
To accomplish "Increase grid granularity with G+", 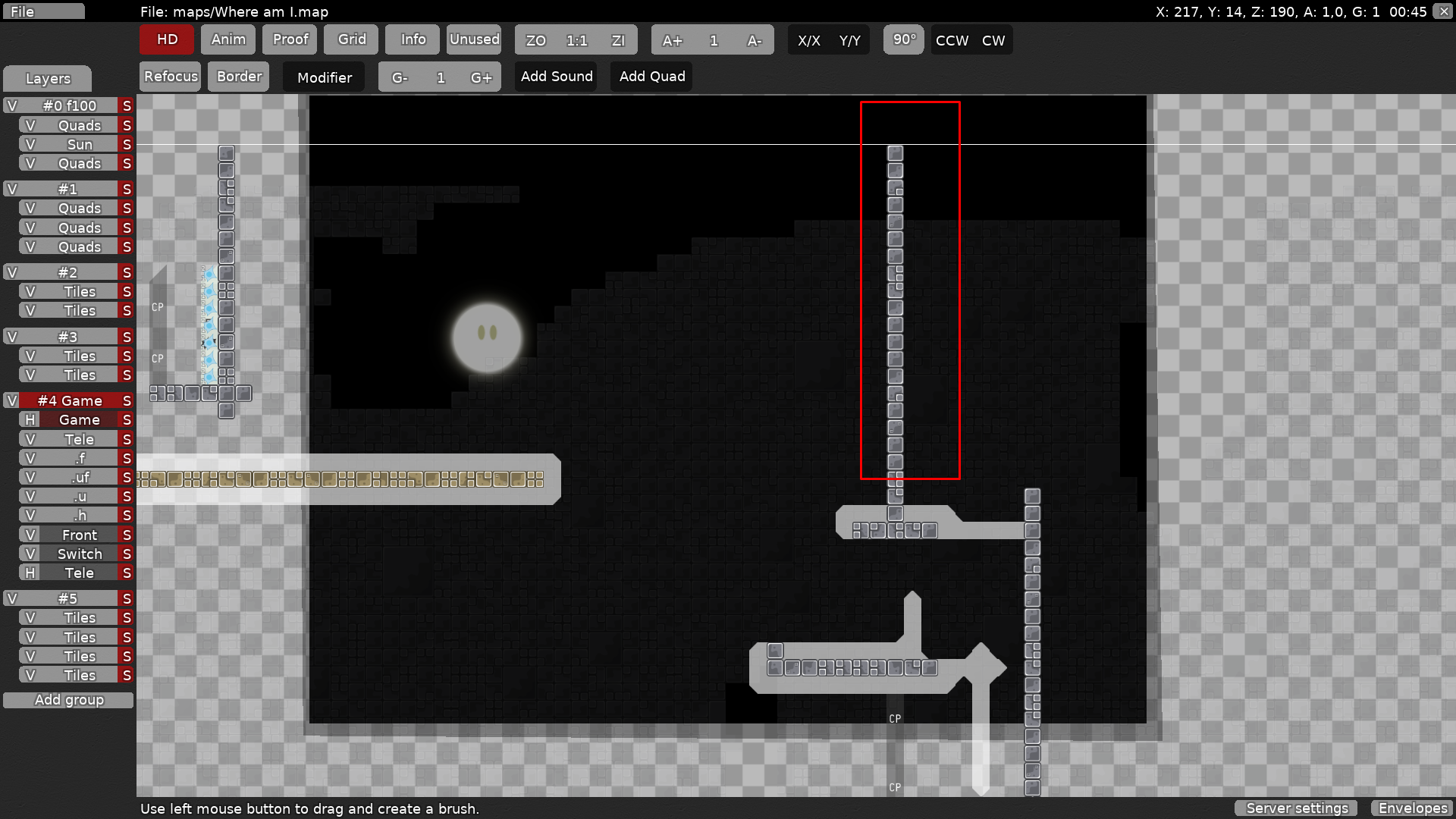I will tap(482, 77).
